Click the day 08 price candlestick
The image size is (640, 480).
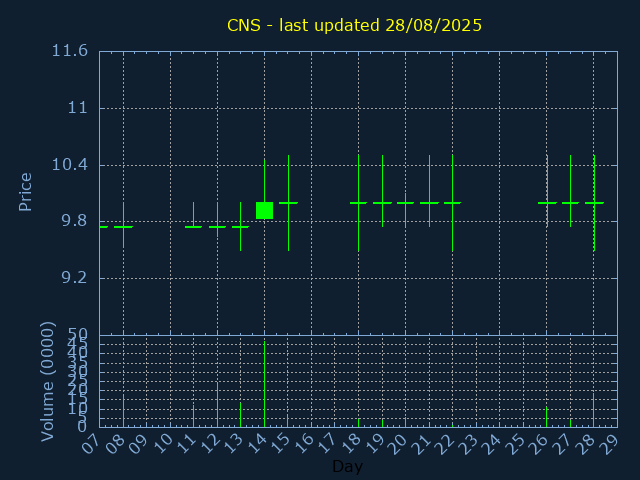[x=123, y=225]
